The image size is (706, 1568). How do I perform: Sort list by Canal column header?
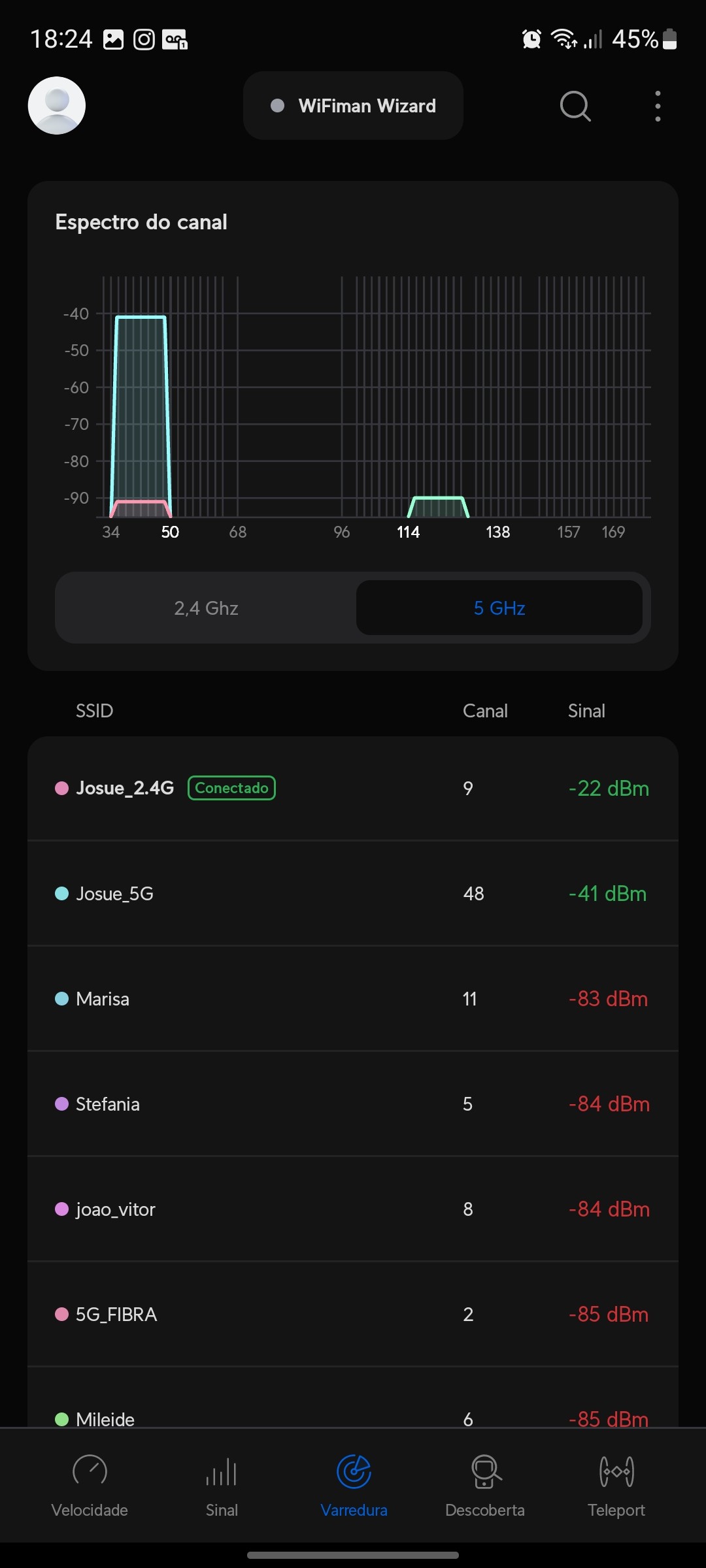click(x=485, y=711)
